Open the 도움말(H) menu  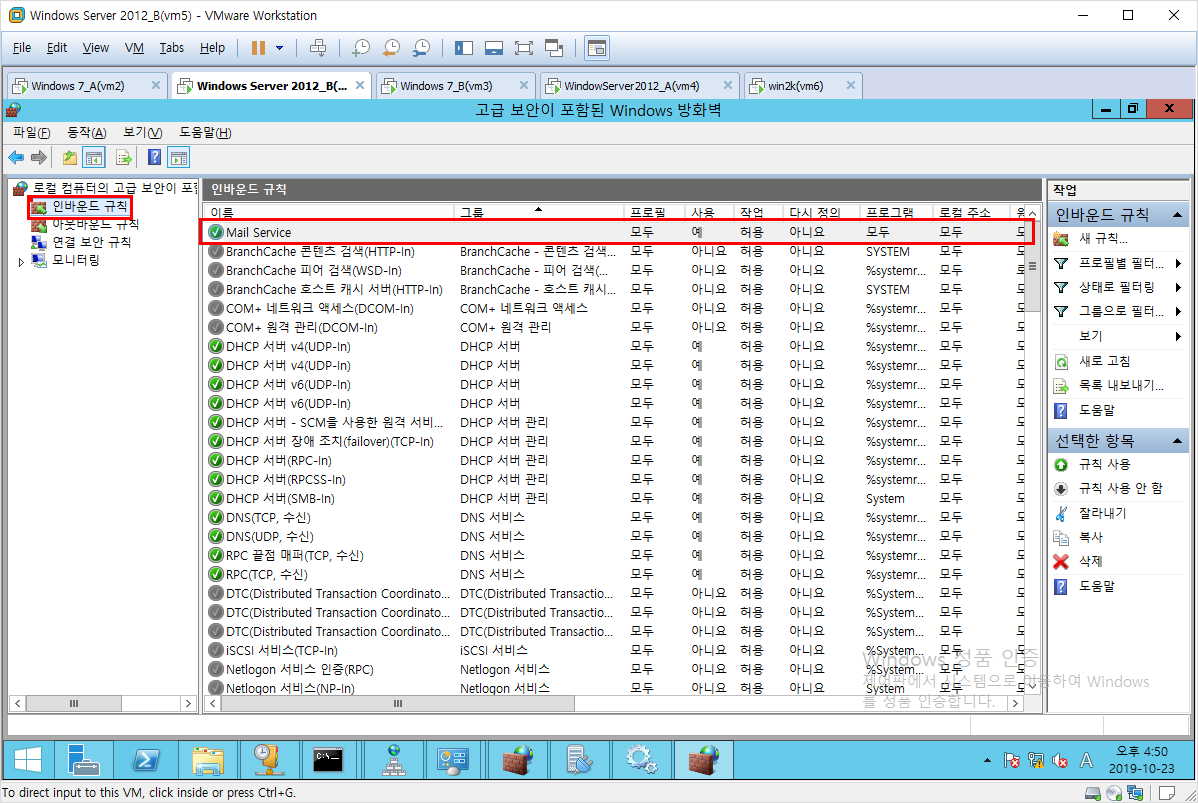click(x=205, y=132)
